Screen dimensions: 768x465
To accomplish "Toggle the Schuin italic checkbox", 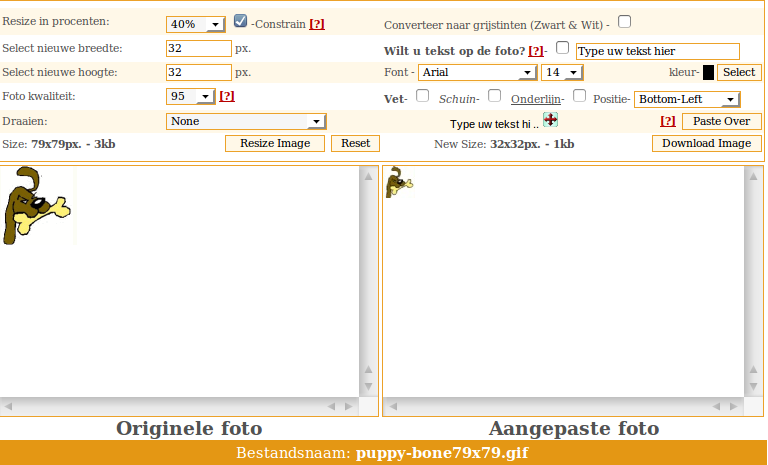I will click(495, 96).
